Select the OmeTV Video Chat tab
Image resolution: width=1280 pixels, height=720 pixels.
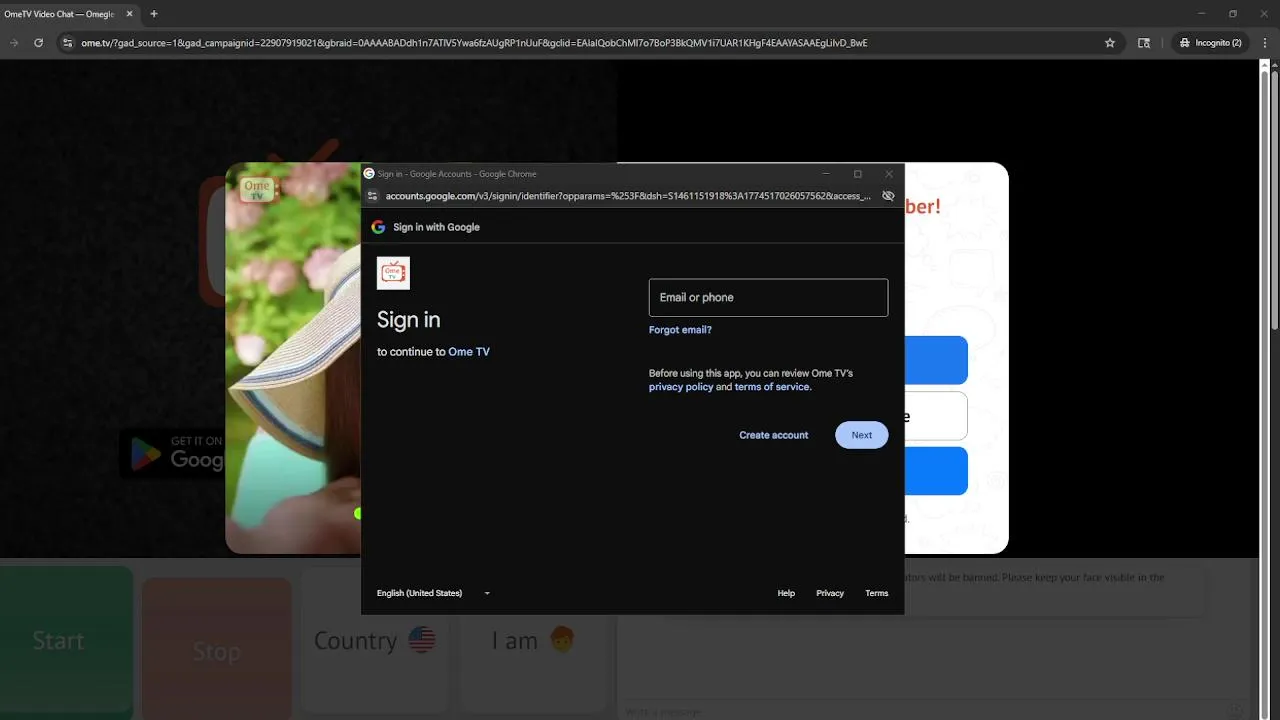pos(66,14)
